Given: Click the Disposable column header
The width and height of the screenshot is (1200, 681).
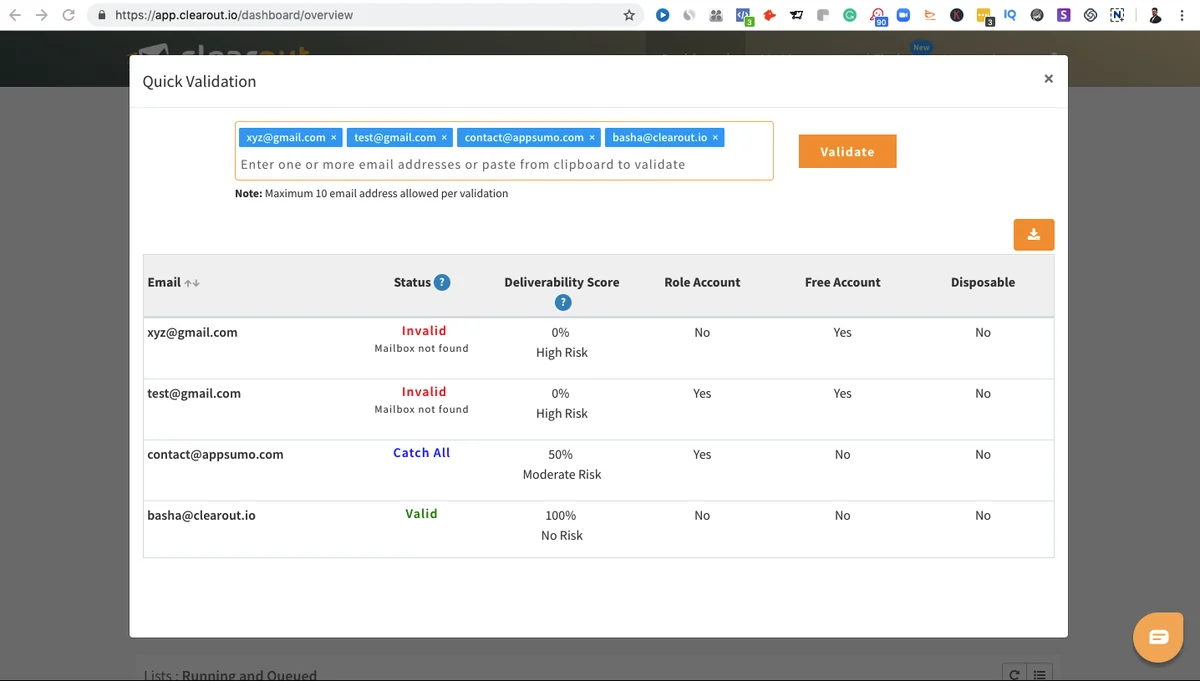Looking at the screenshot, I should [x=983, y=282].
